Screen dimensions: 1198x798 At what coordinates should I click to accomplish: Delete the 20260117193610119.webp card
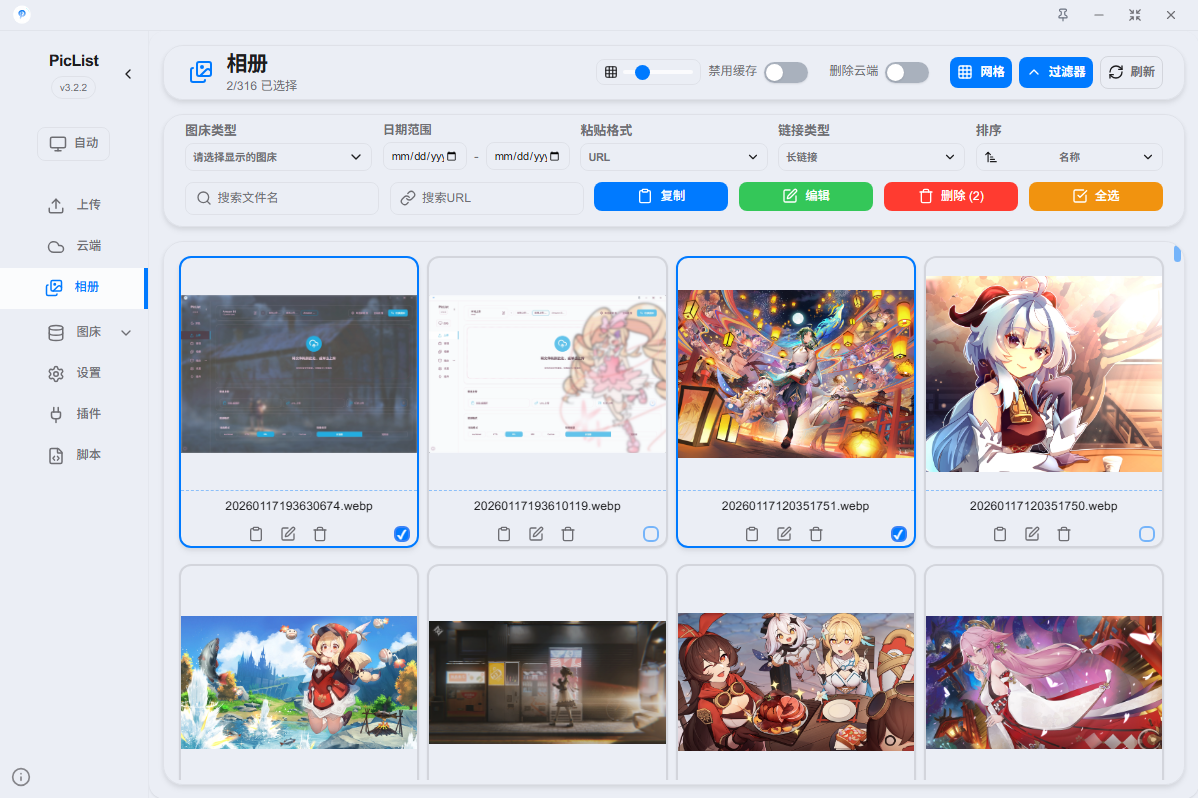568,534
